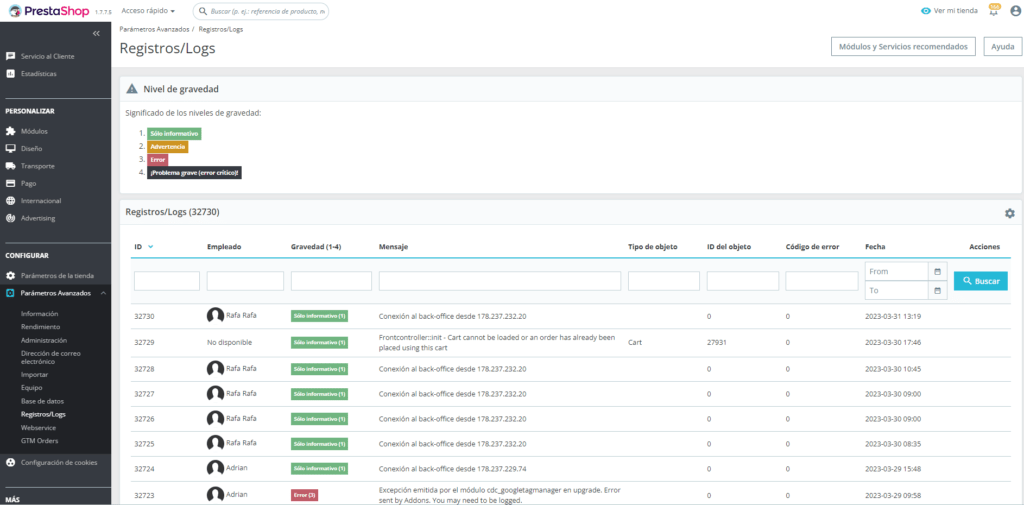Click the Adrian avatar in row 32724
Screen dimensions: 1024x505
pos(216,468)
